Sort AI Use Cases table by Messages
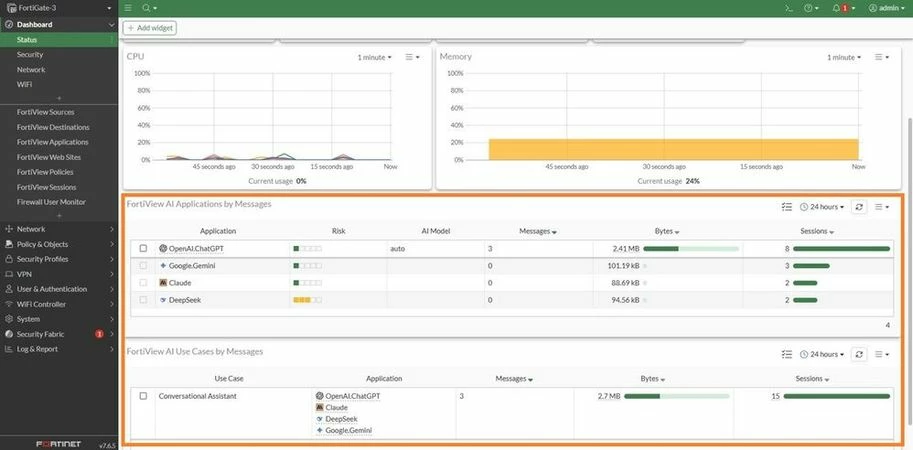 click(514, 378)
